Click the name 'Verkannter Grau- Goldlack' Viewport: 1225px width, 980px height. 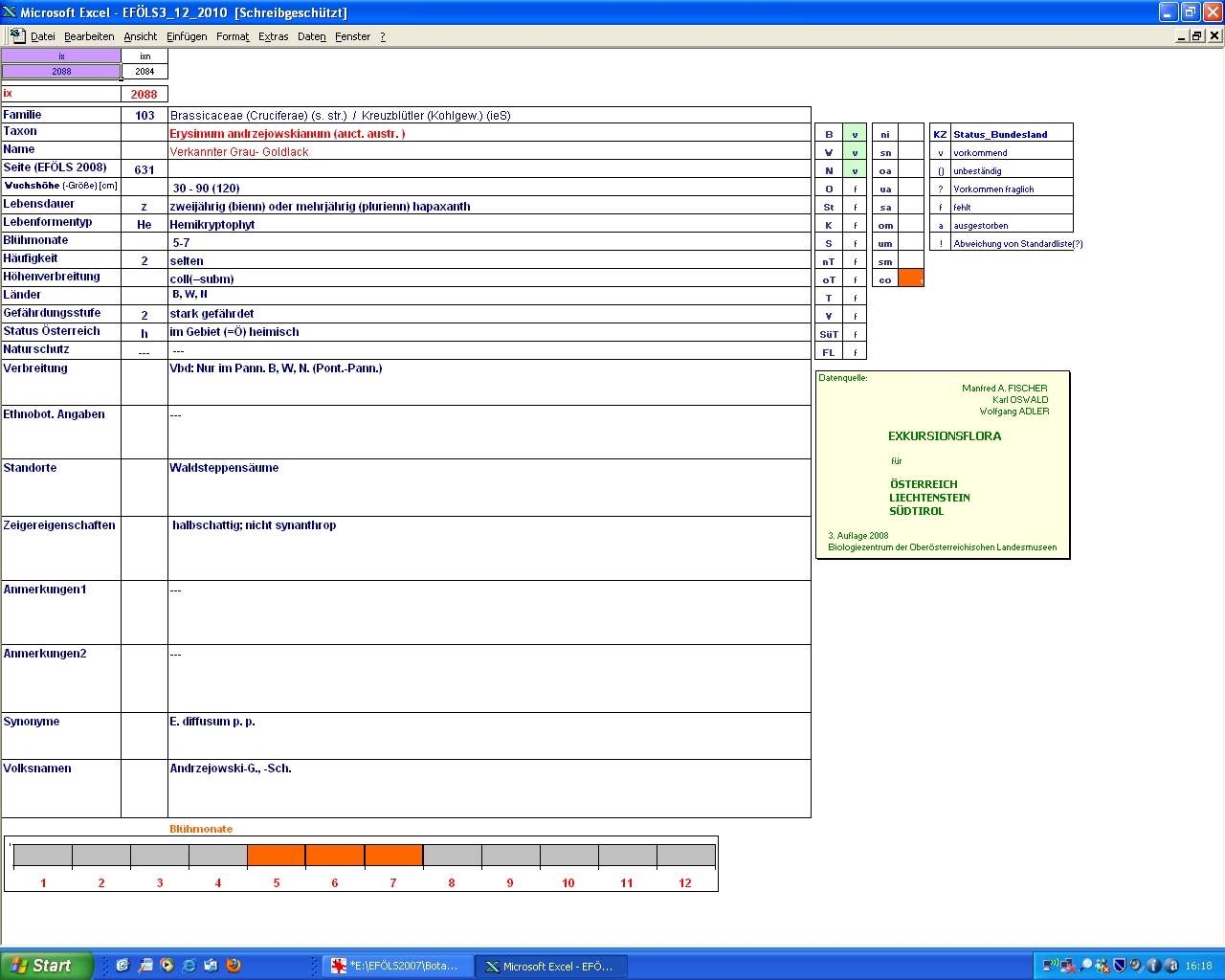239,152
